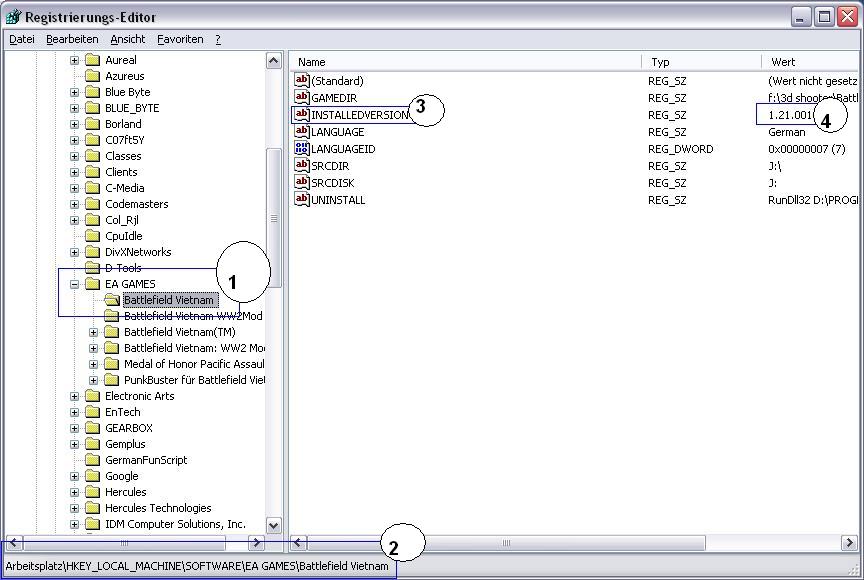Image resolution: width=864 pixels, height=580 pixels.
Task: Select the EA GAMES folder icon
Action: tap(93, 284)
